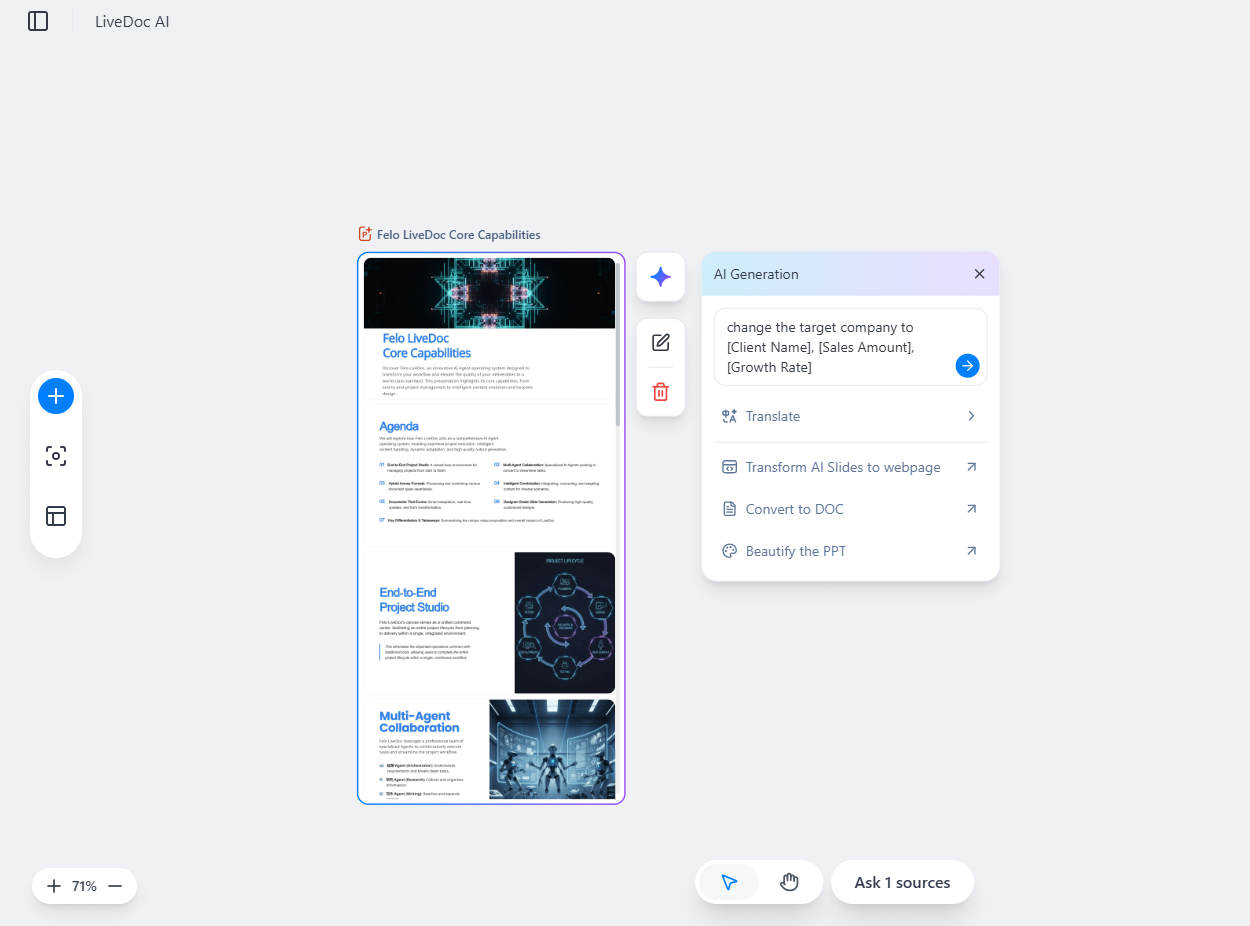Viewport: 1250px width, 926px height.
Task: Click the focus frame icon in left toolbar
Action: pyautogui.click(x=56, y=456)
